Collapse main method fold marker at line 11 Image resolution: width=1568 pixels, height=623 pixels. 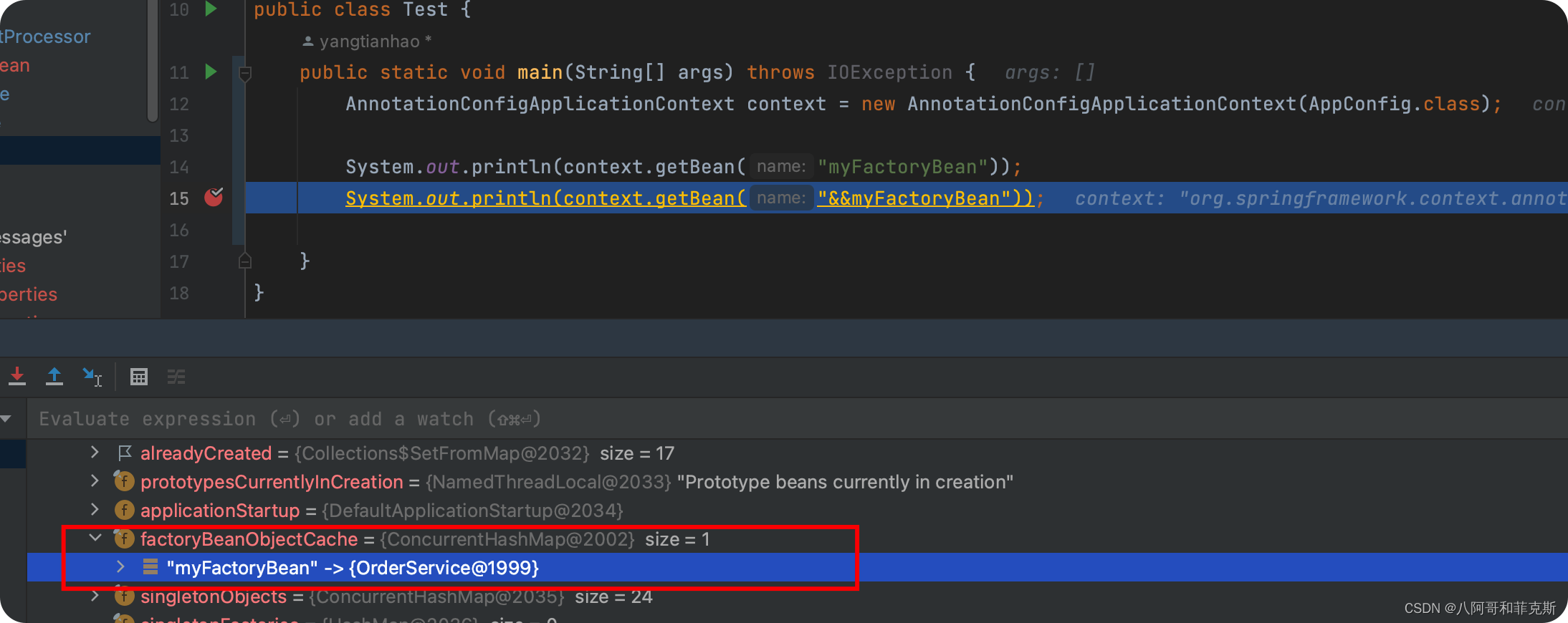pos(245,73)
